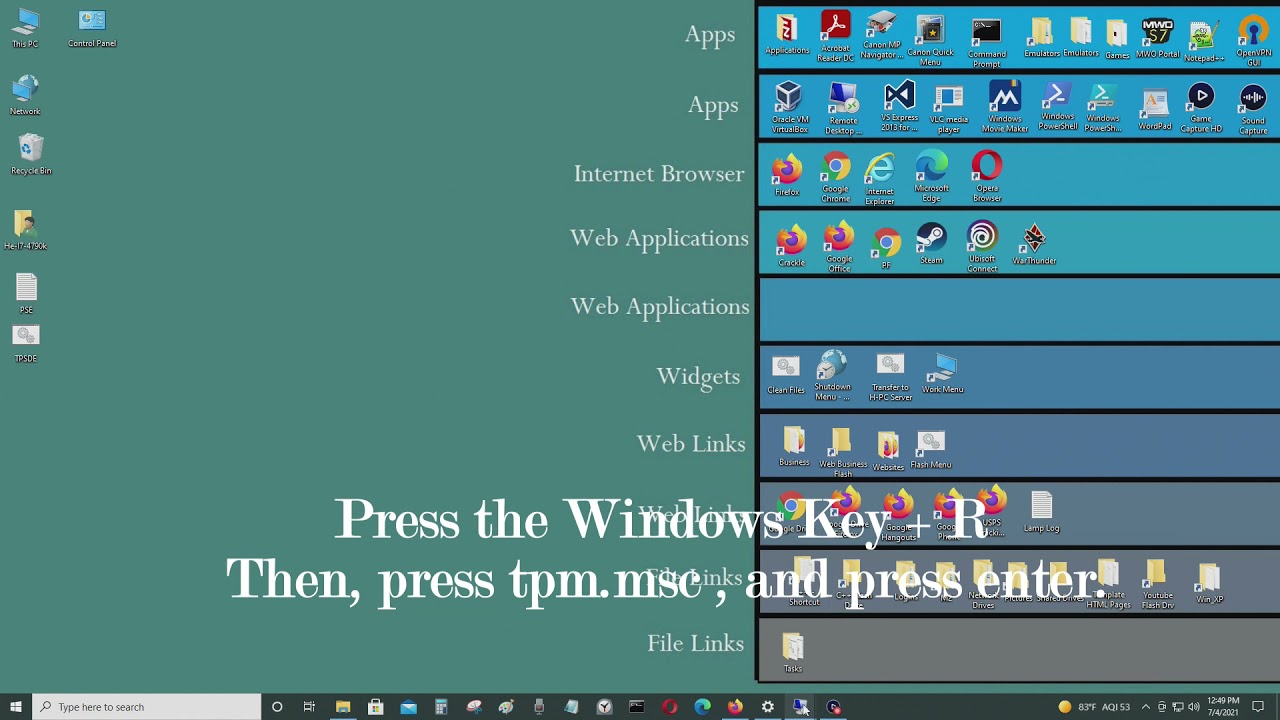
Task: Open Control Panel desktop icon
Action: click(x=92, y=28)
